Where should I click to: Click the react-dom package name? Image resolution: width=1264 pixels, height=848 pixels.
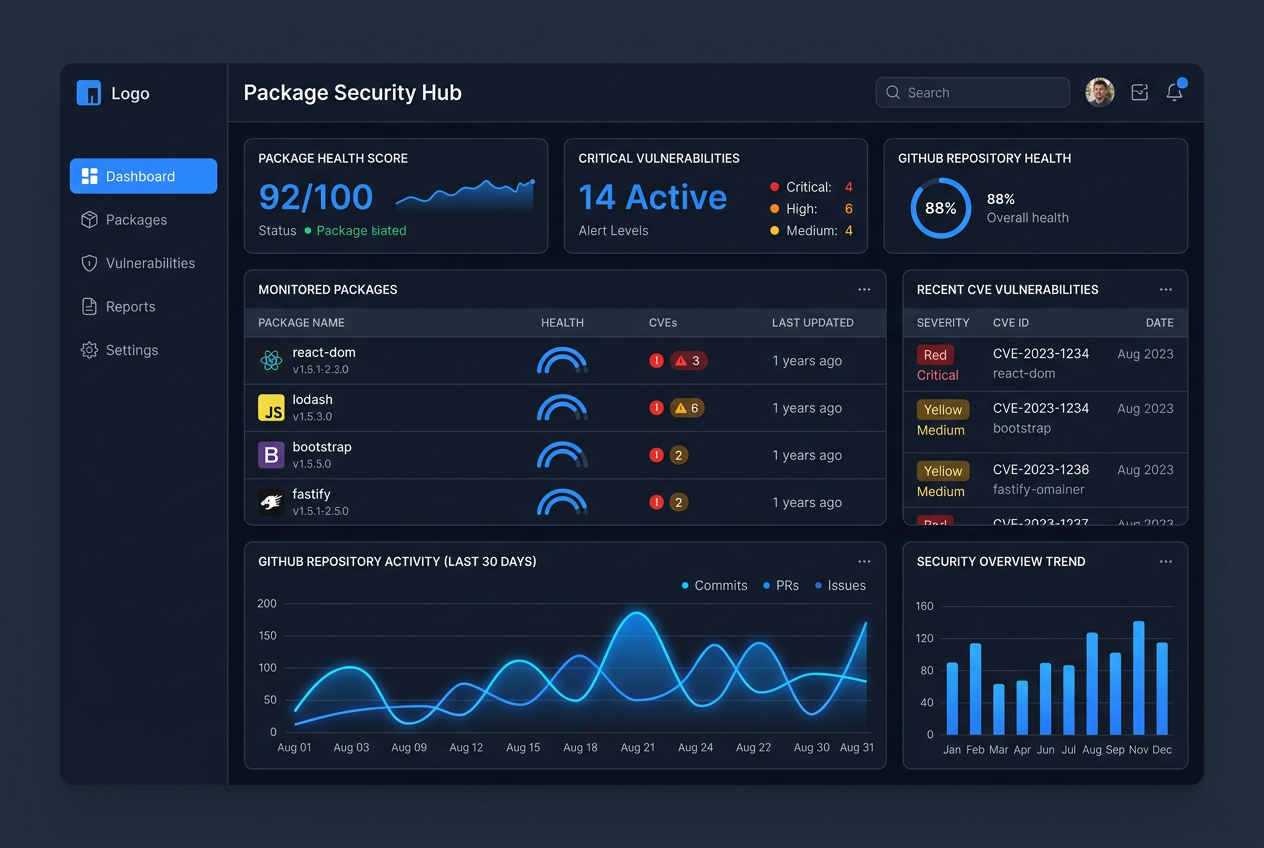click(x=324, y=352)
